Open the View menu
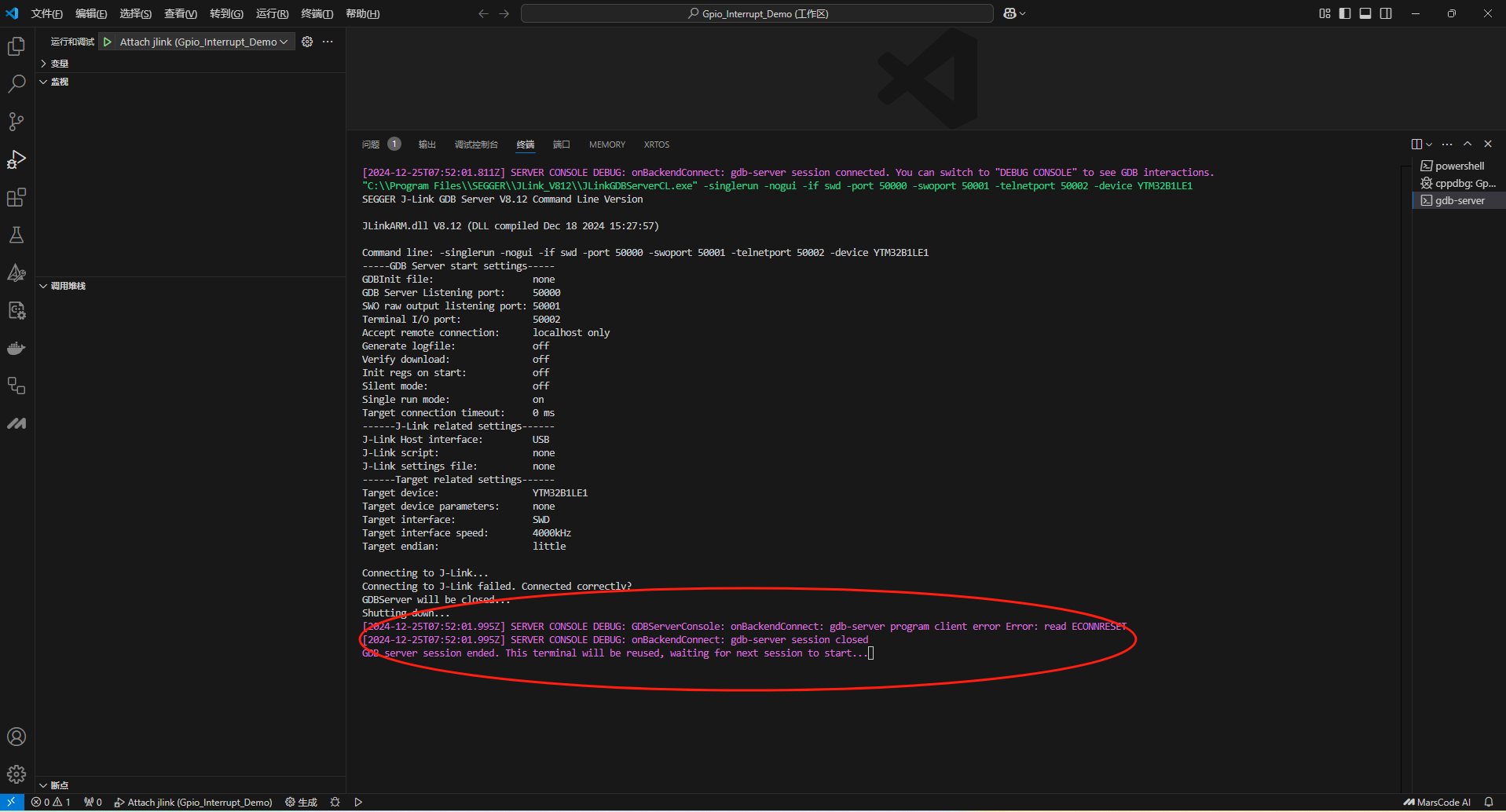The image size is (1506, 812). (x=181, y=13)
